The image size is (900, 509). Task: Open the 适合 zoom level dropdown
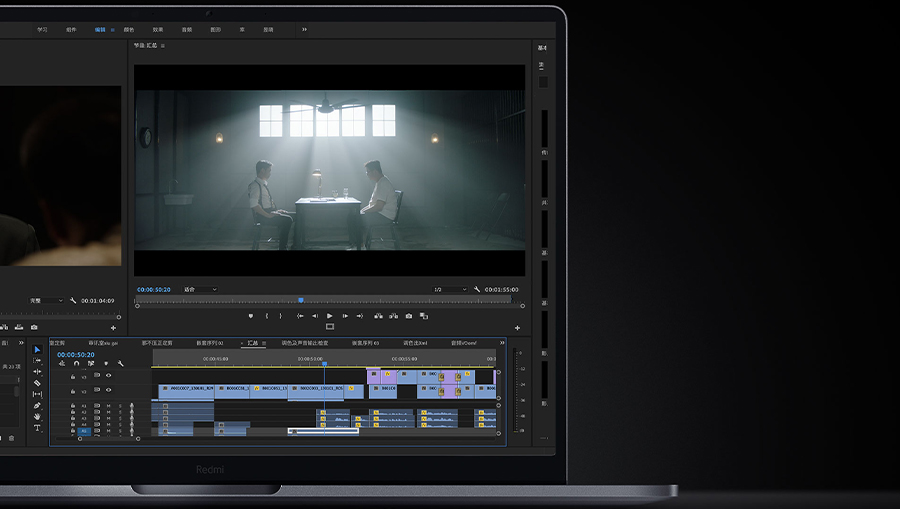(200, 289)
